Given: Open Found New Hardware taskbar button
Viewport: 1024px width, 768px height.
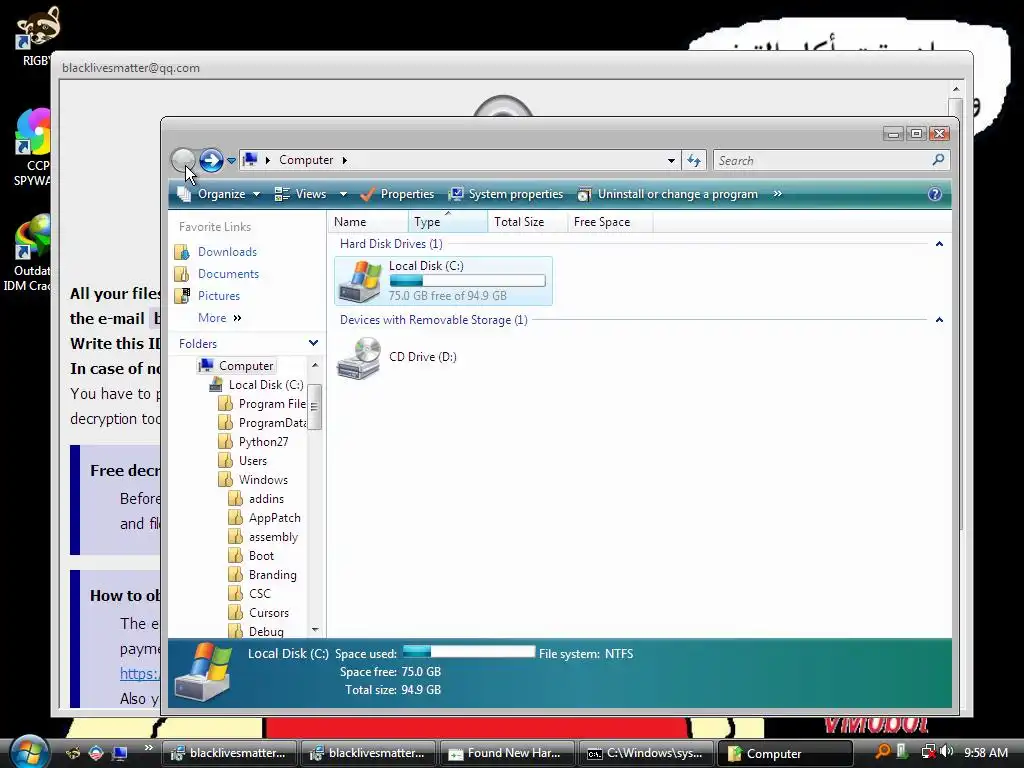Looking at the screenshot, I should pos(507,753).
